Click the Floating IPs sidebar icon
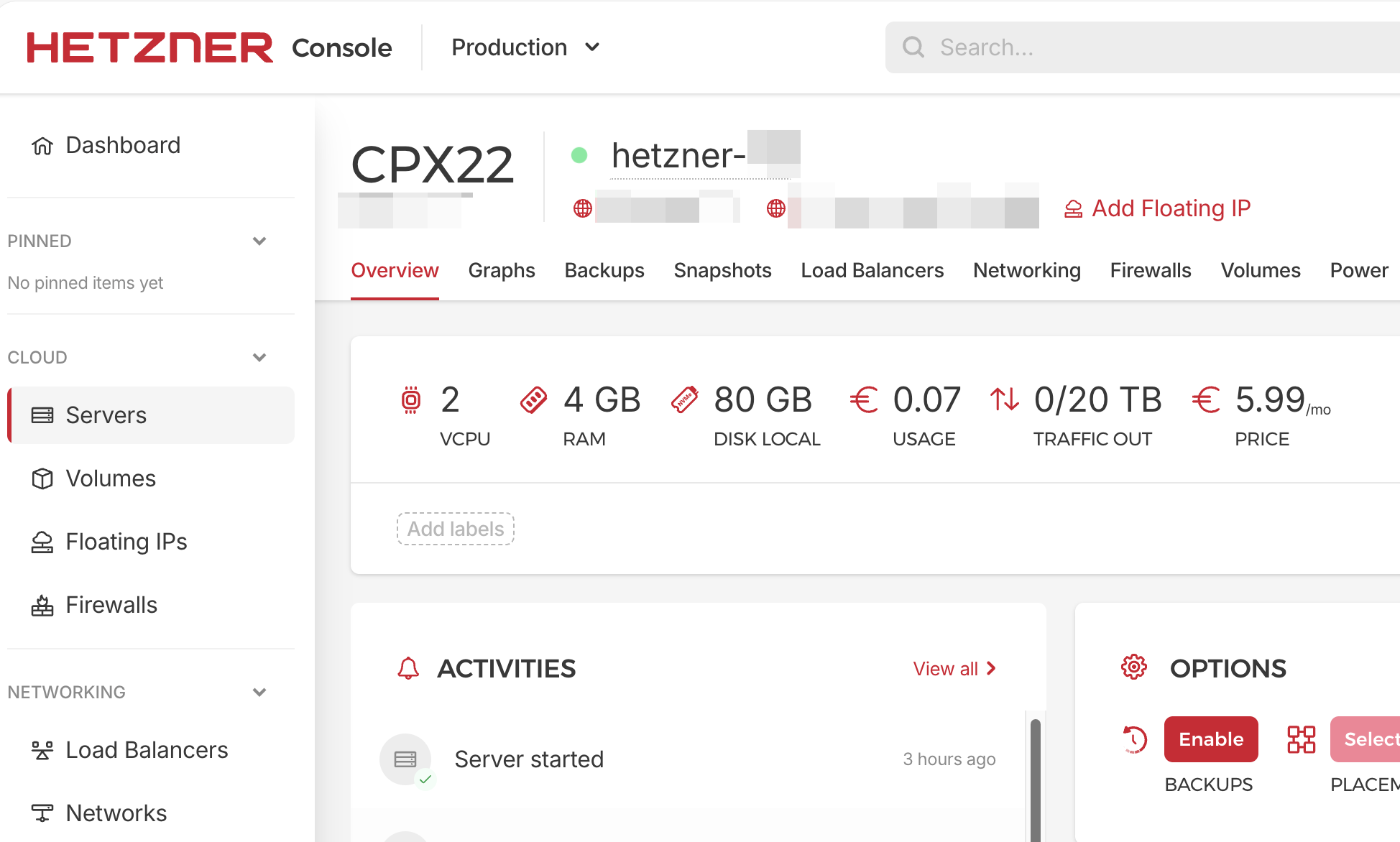 pyautogui.click(x=42, y=542)
